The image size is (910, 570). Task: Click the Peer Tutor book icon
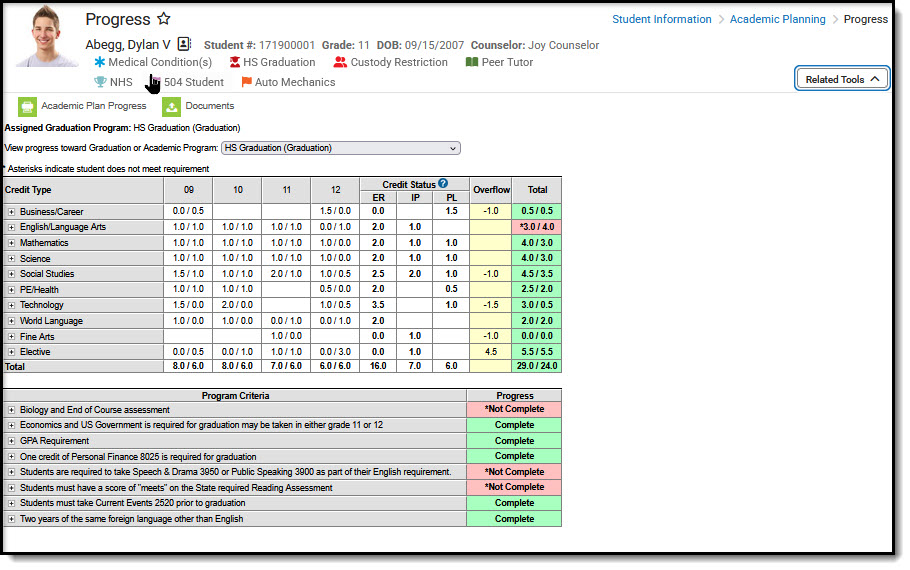[472, 62]
